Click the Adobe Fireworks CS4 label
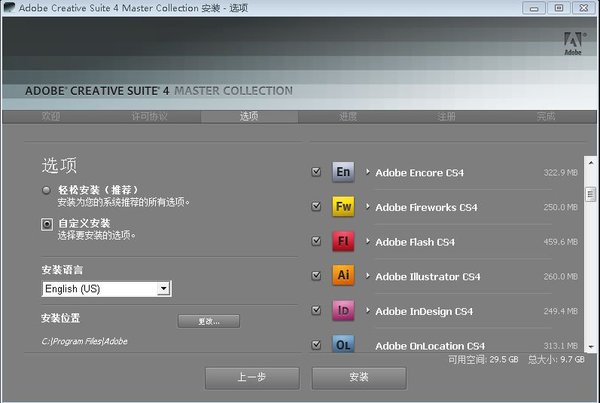The height and width of the screenshot is (403, 600). (x=426, y=207)
